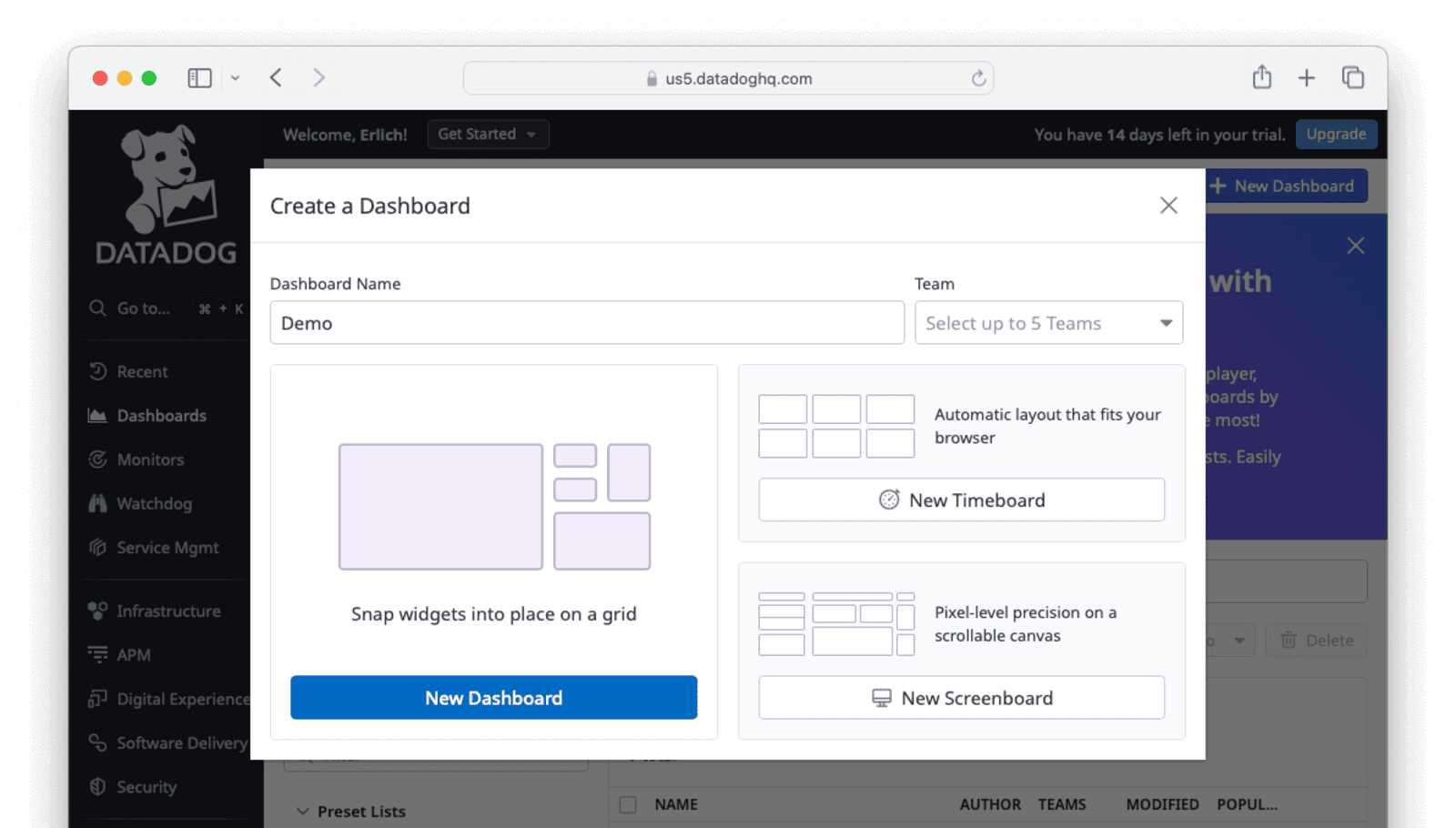Click the Safari share icon
Image resolution: width=1456 pixels, height=828 pixels.
(x=1261, y=77)
